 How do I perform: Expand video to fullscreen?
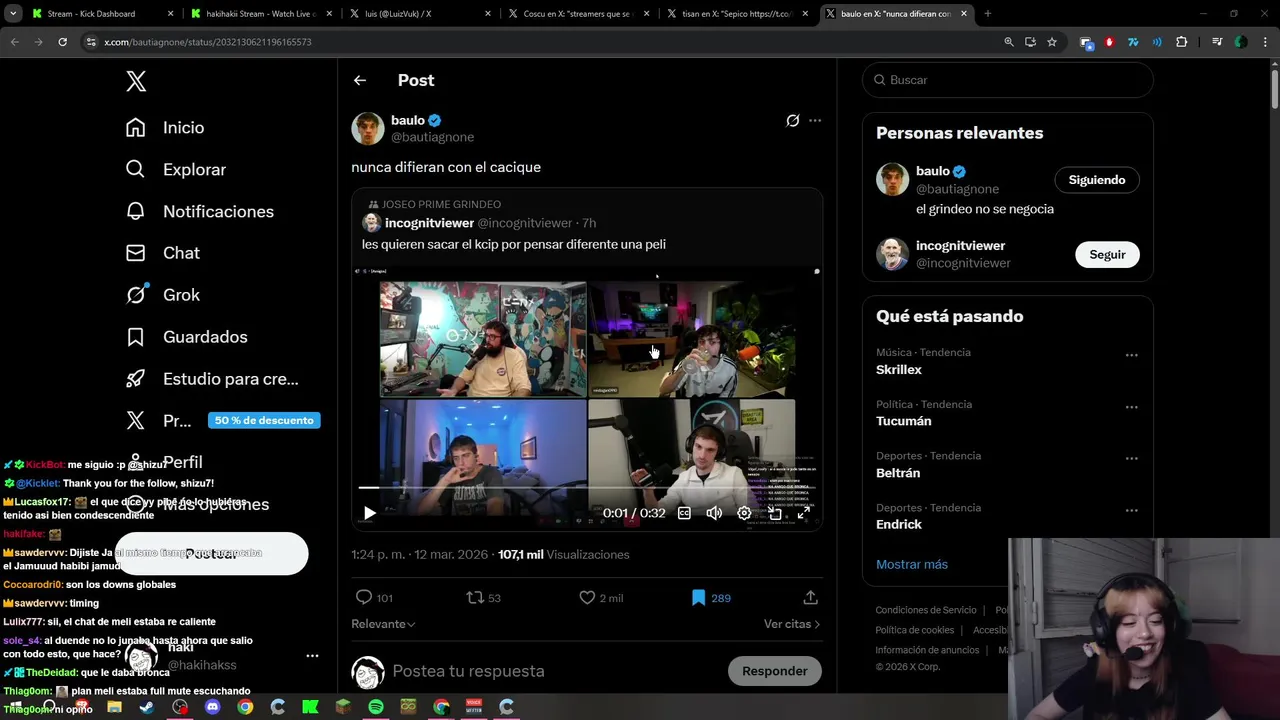pos(804,513)
